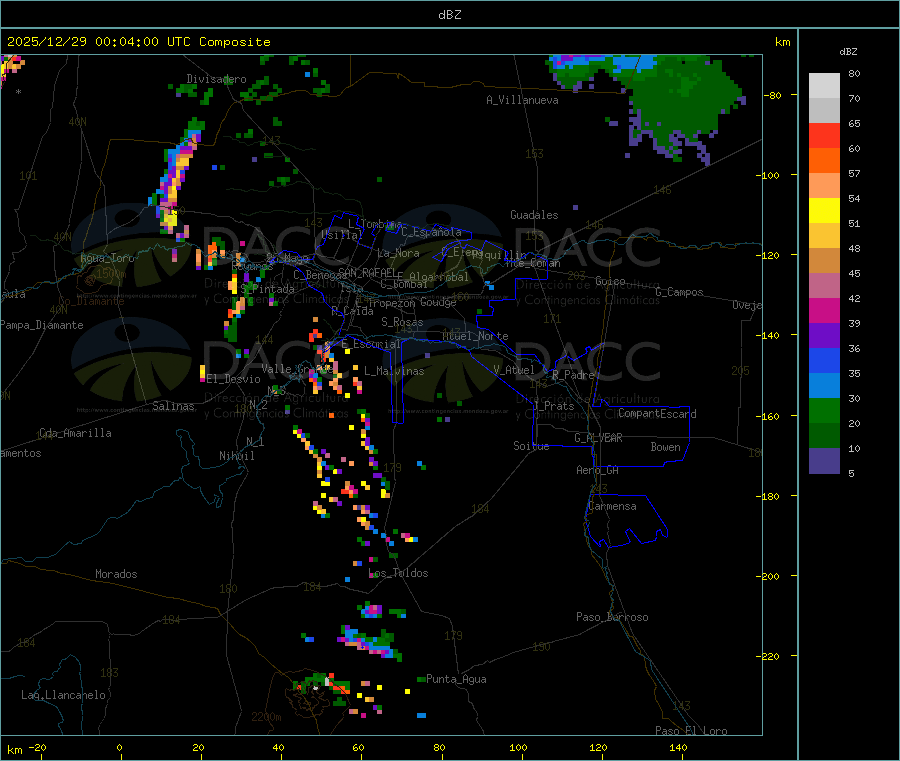900x761 pixels.
Task: Click the light blue swatch above 30
Action: pos(824,386)
